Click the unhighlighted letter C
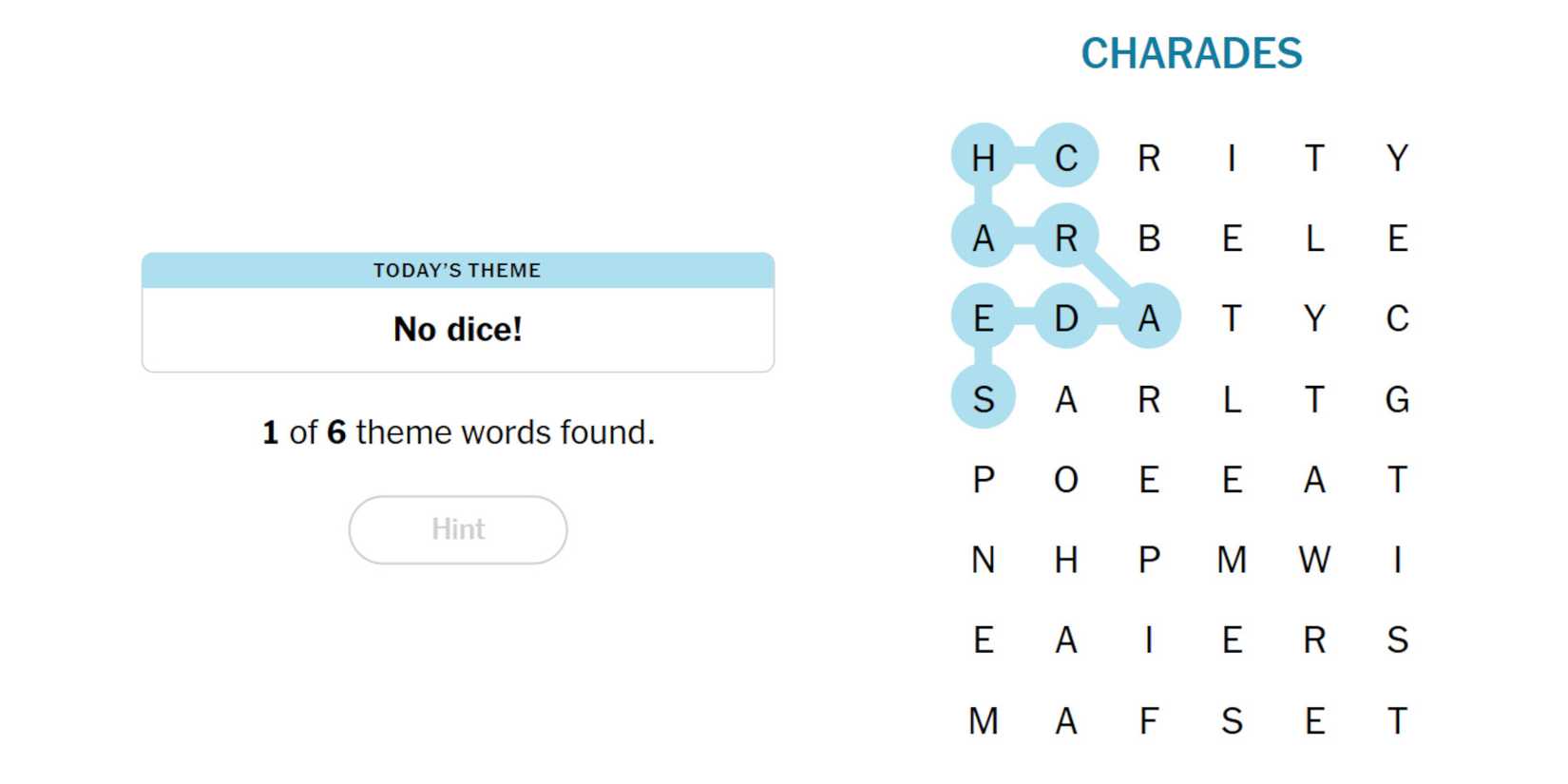This screenshot has width=1568, height=784. click(x=1396, y=317)
